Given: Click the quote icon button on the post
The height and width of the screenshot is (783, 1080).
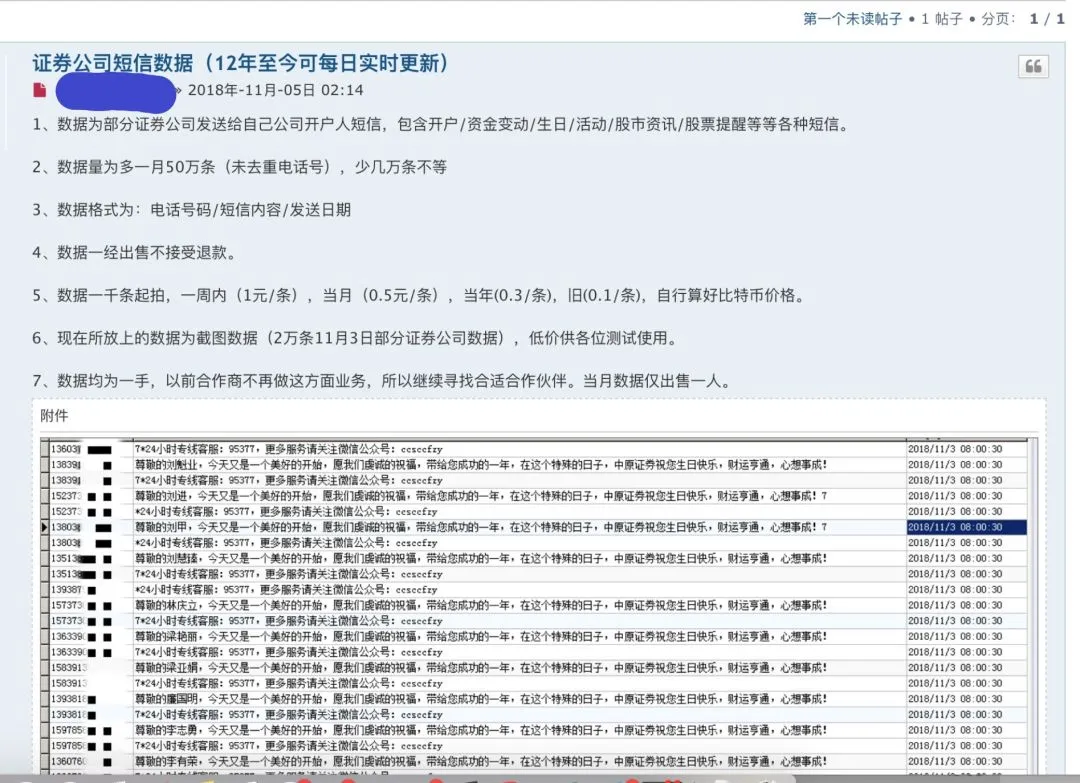Looking at the screenshot, I should [x=1033, y=67].
